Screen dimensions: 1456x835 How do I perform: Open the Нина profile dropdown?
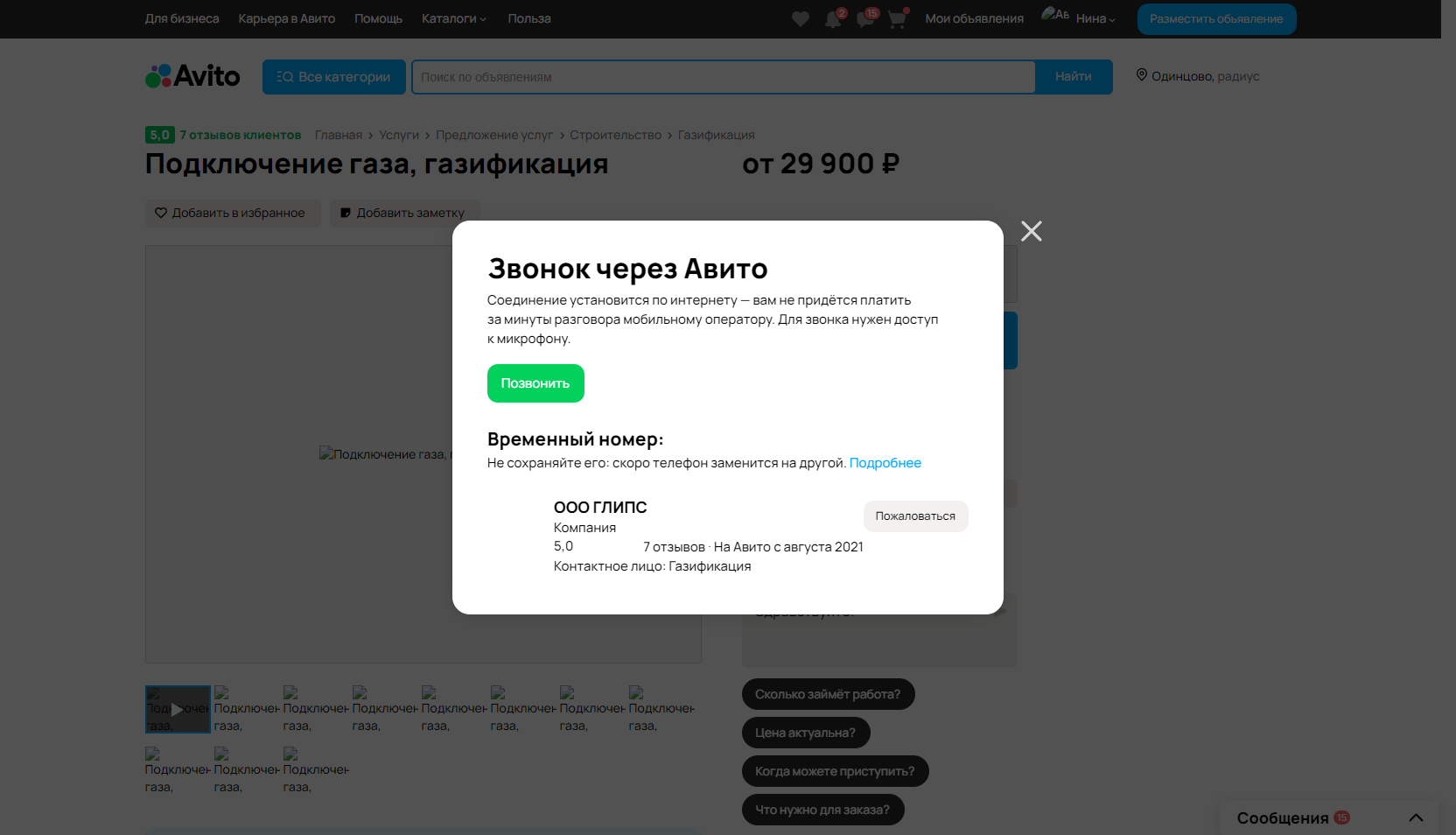(x=1095, y=18)
